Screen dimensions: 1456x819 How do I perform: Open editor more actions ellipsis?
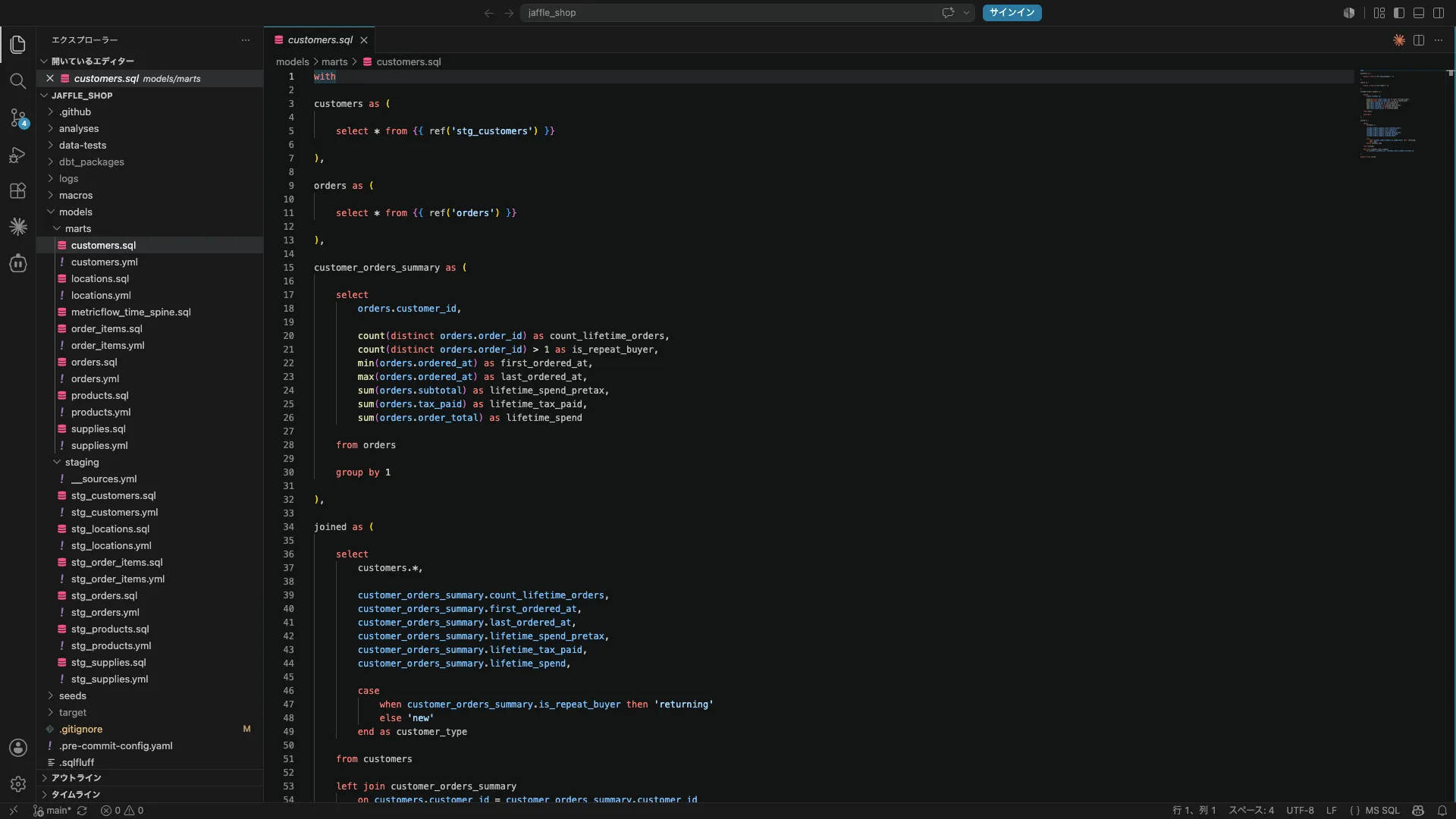(1439, 40)
